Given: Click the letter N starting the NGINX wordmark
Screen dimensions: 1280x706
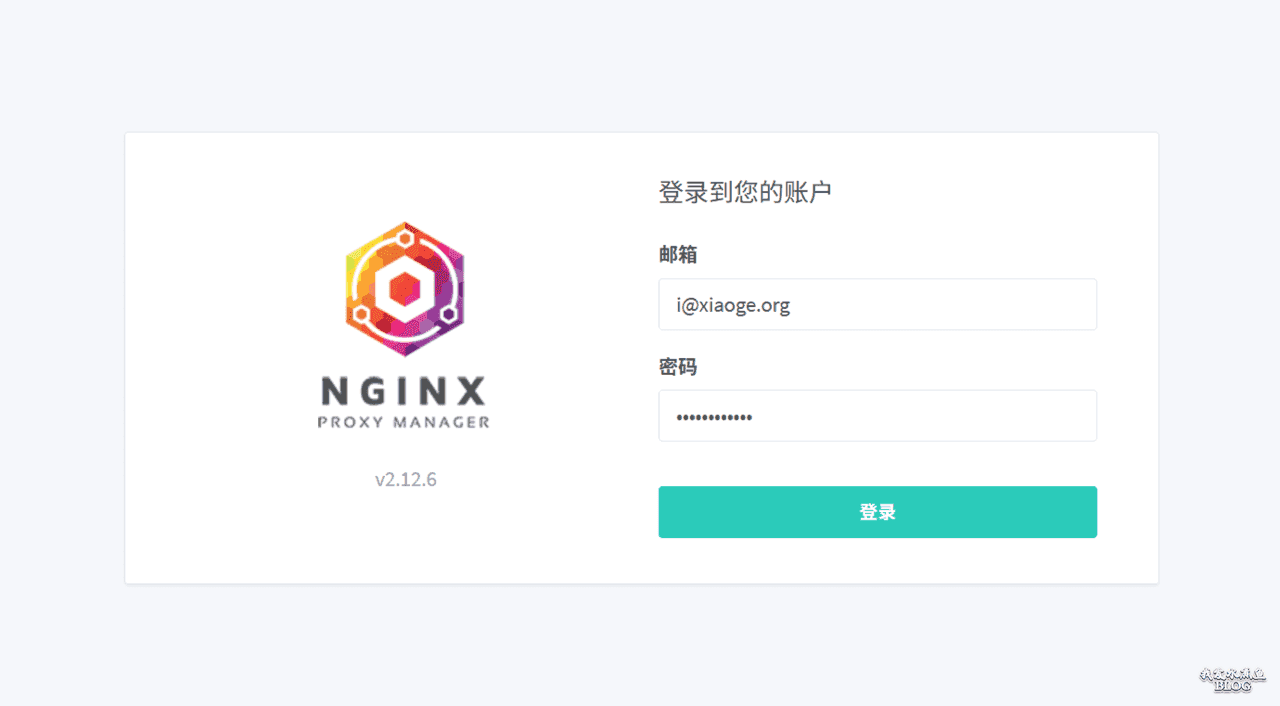Looking at the screenshot, I should click(x=336, y=391).
